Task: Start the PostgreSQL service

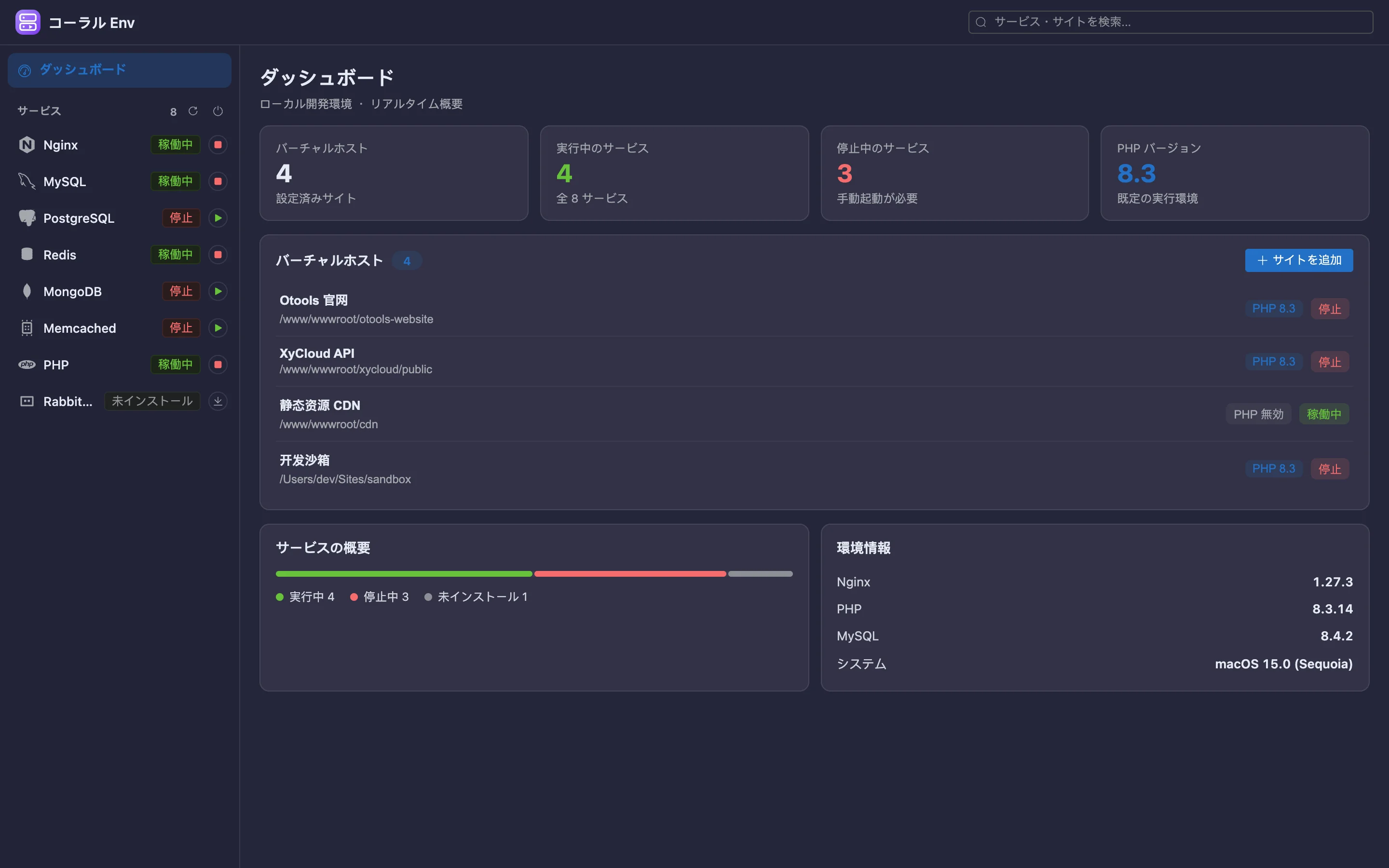Action: pos(218,218)
